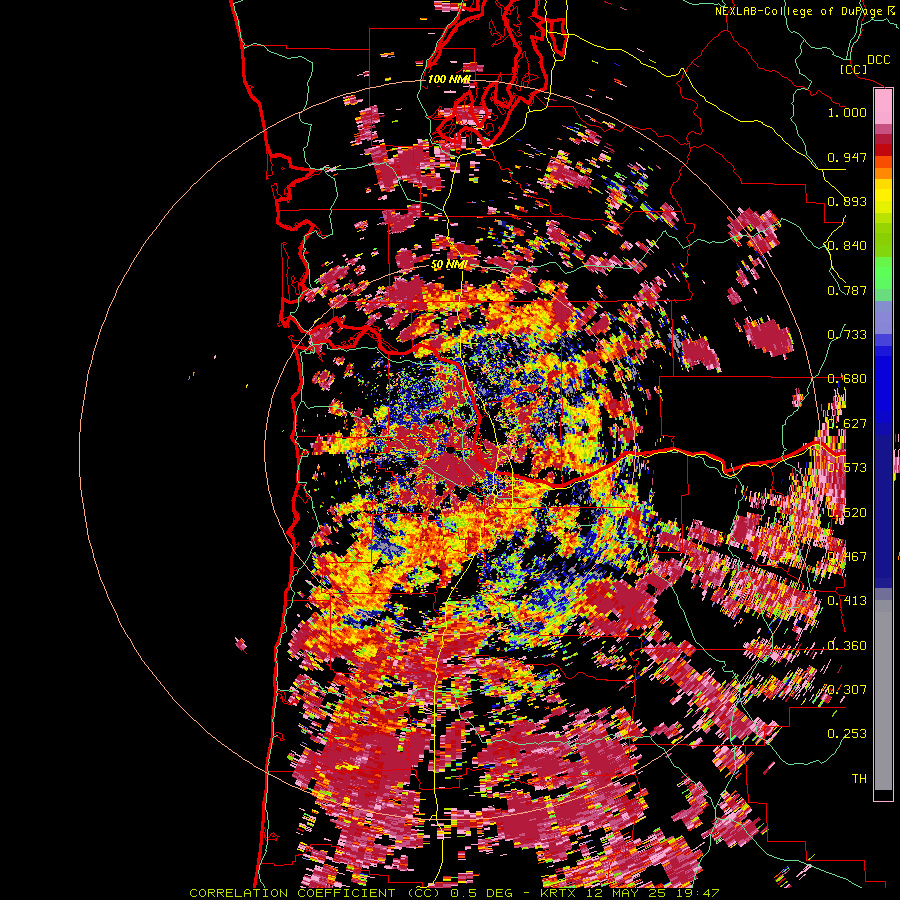The height and width of the screenshot is (900, 900).
Task: Click the 0.680 scale value
Action: coord(847,379)
